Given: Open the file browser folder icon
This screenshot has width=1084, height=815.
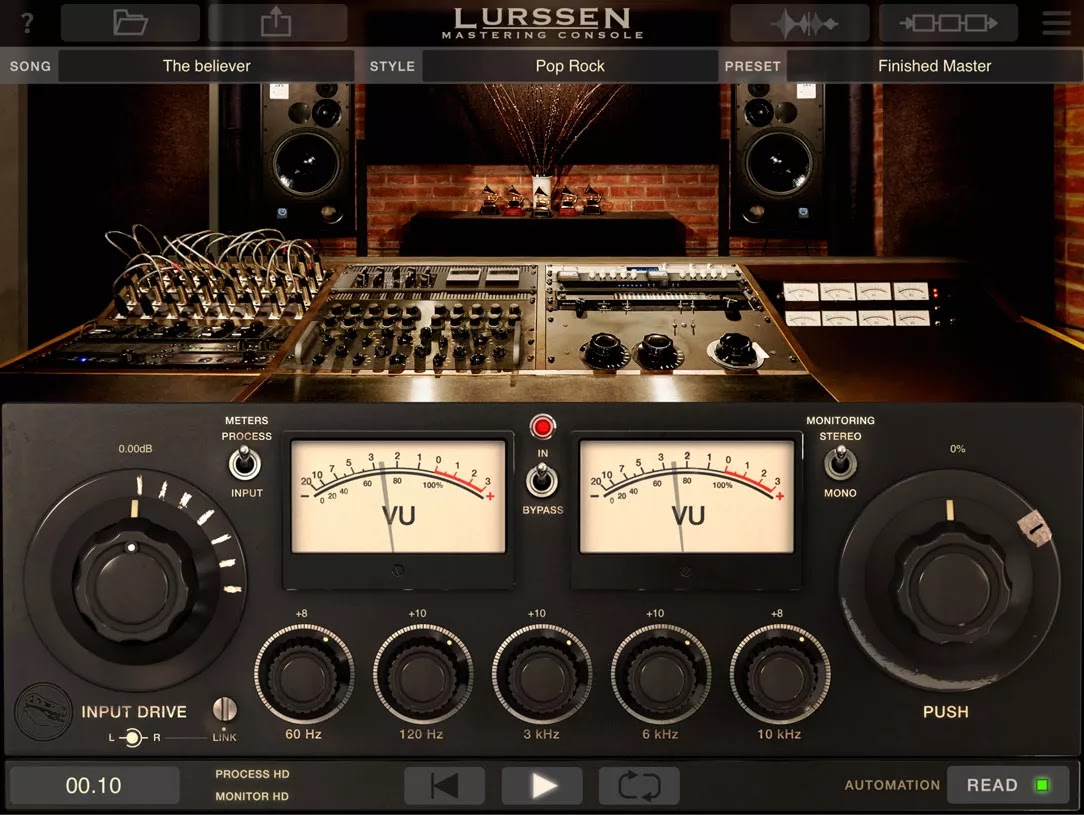Looking at the screenshot, I should pyautogui.click(x=129, y=22).
